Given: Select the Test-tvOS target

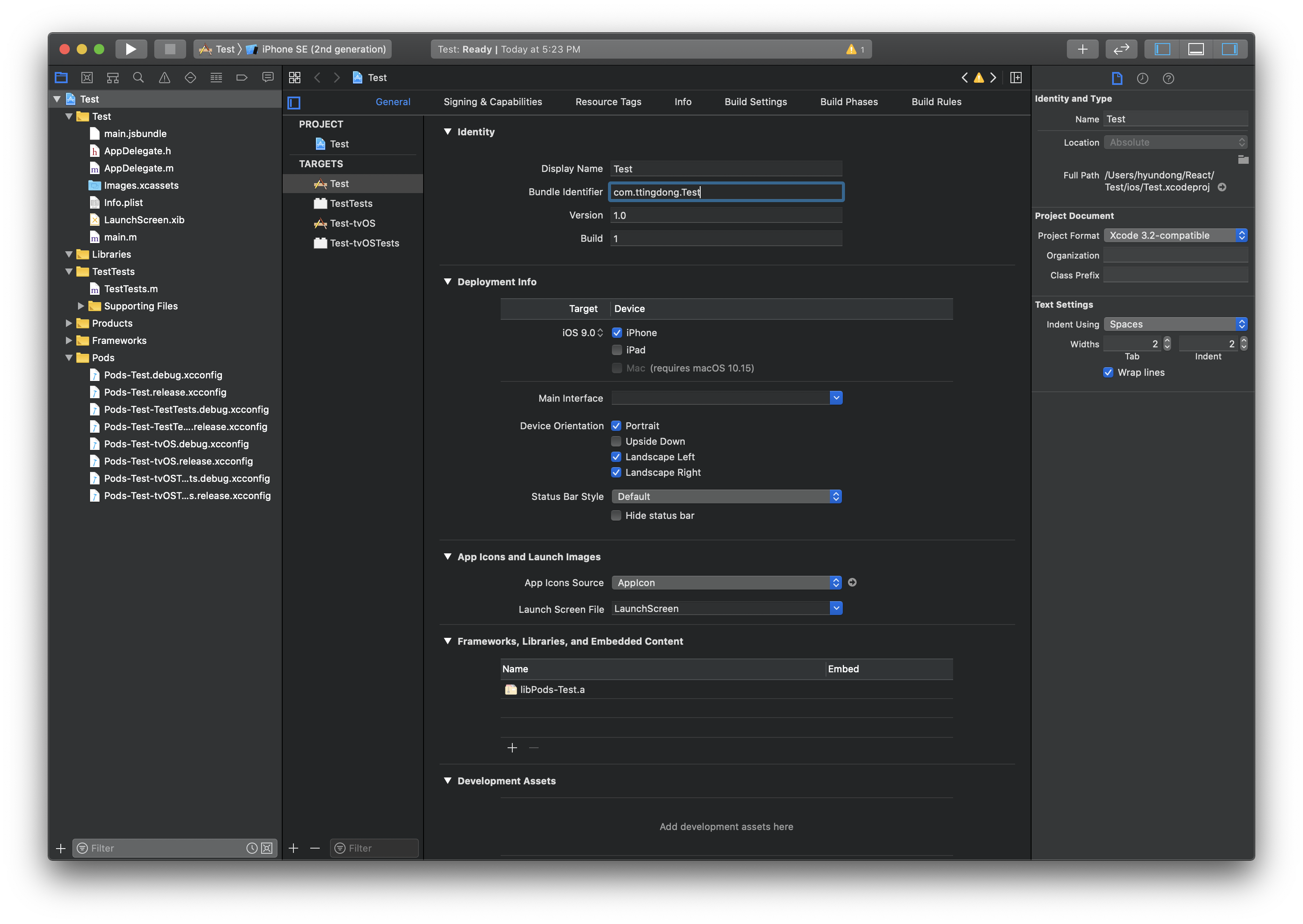Looking at the screenshot, I should click(352, 223).
